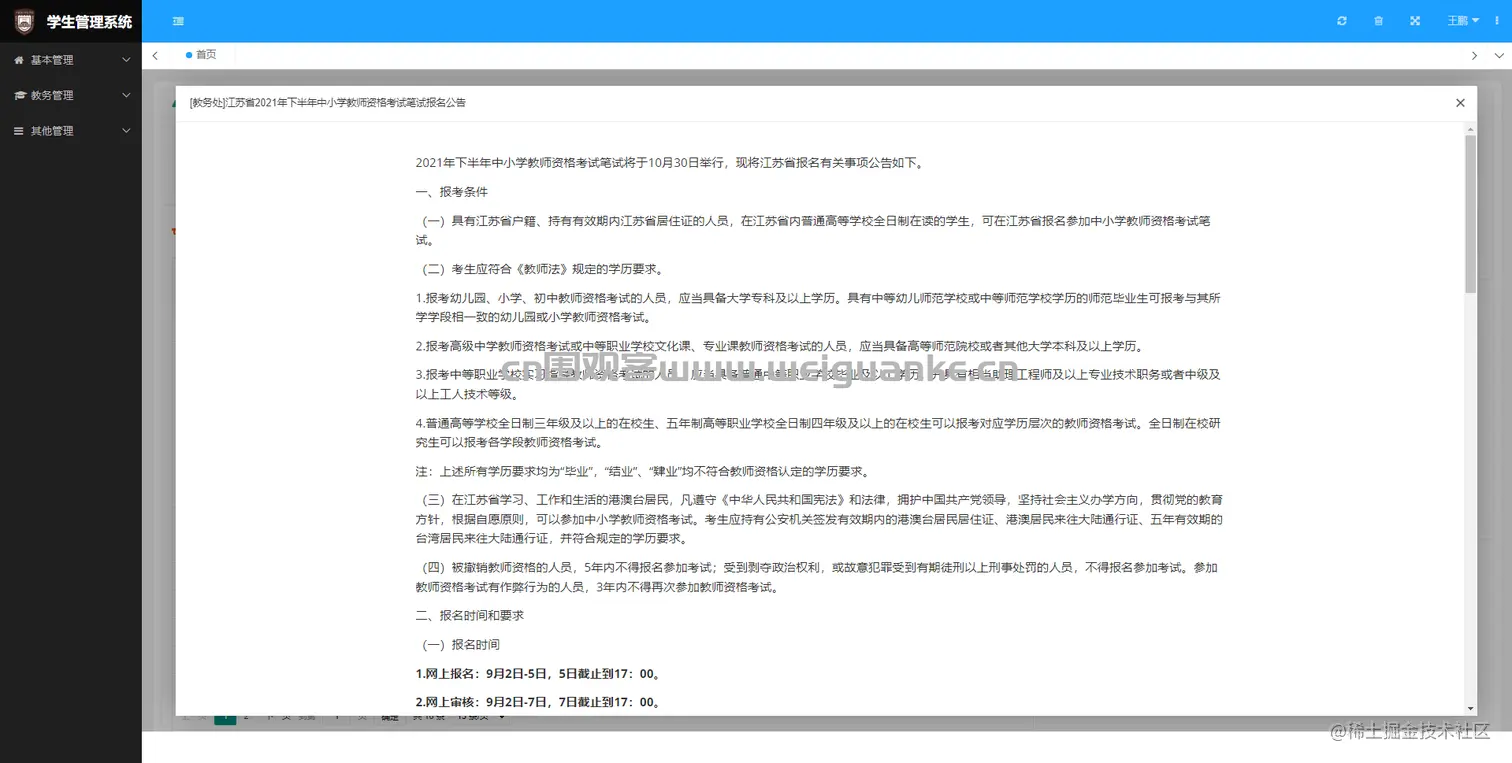Screen dimensions: 1512x763
Task: Click the line （二）考生应符合《教师法》规定的学历要求
Action: tap(540, 269)
